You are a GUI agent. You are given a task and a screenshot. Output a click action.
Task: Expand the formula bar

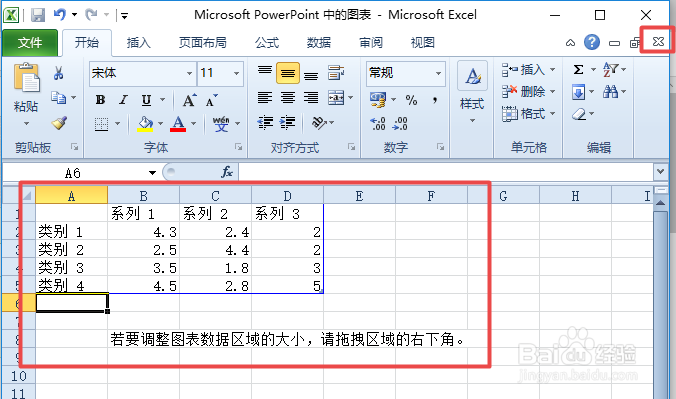tap(661, 172)
